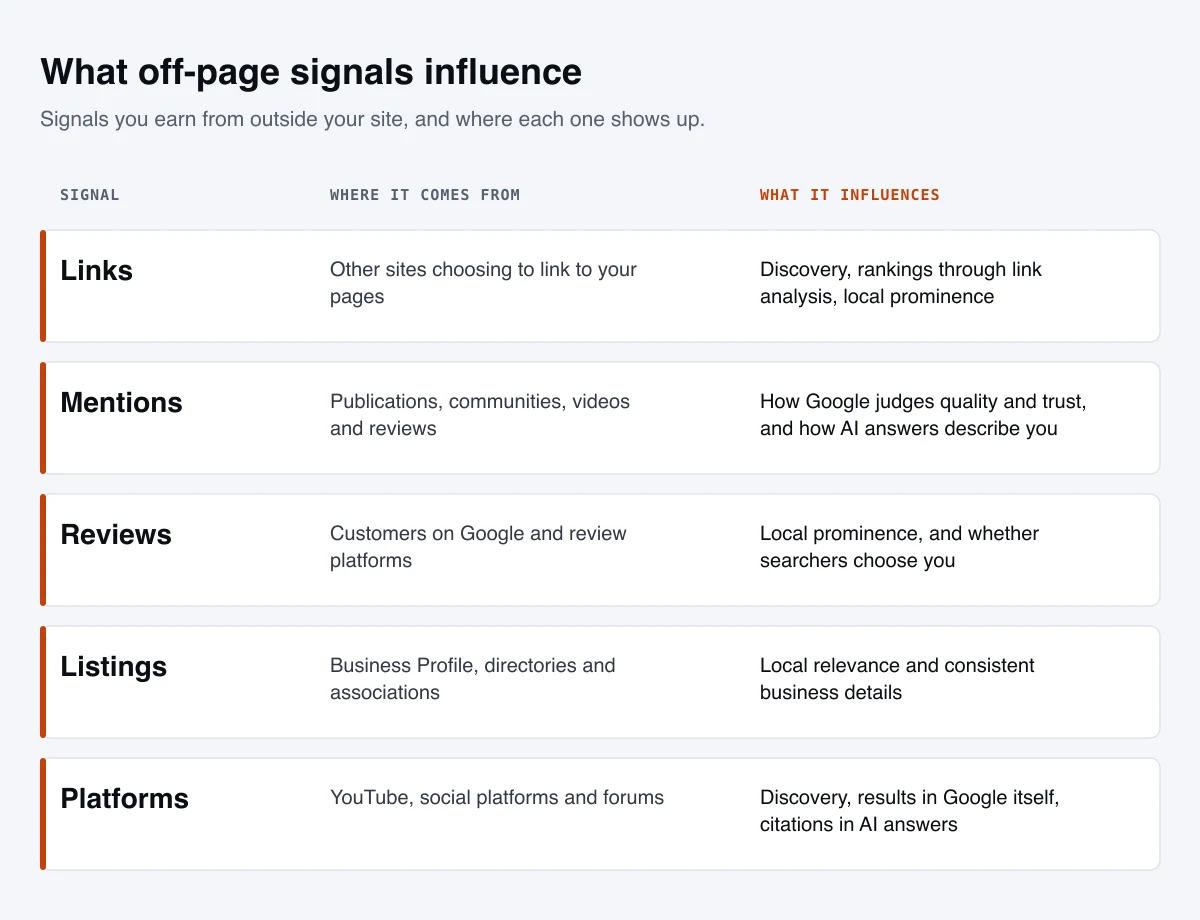
Task: Click the 'WHERE IT COMES FROM' column header
Action: [x=425, y=195]
